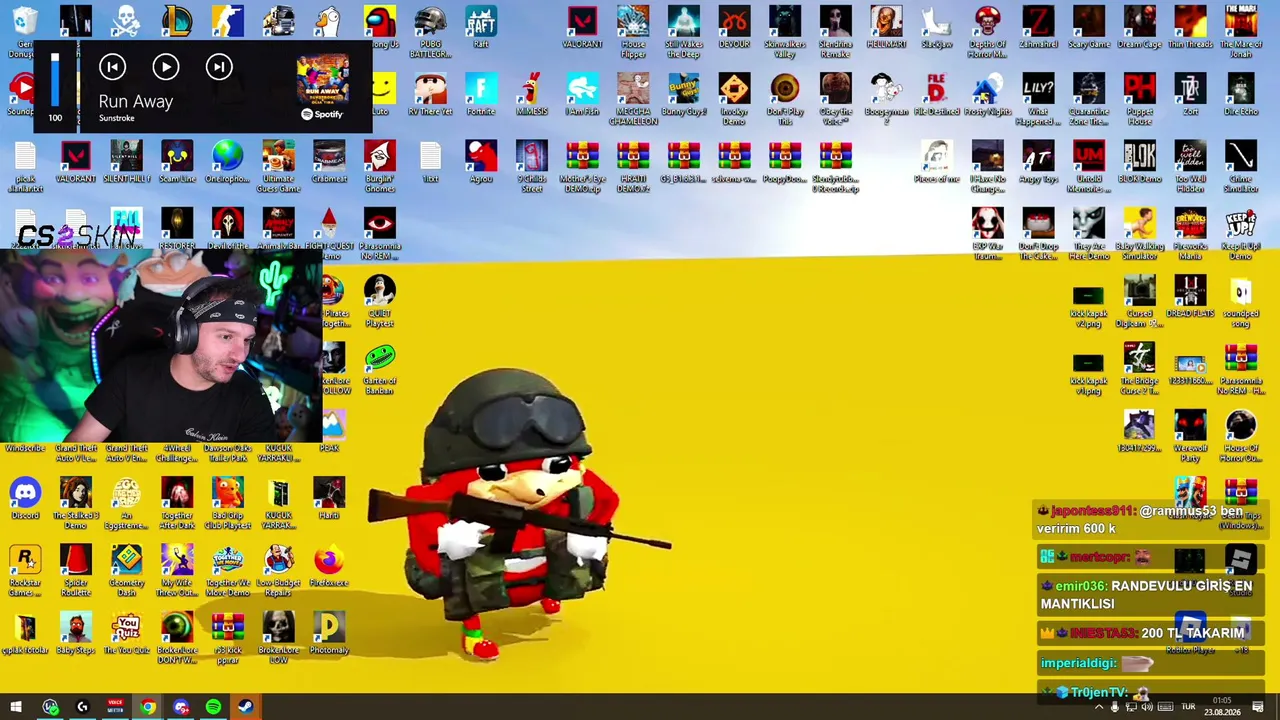Select the Fireworks Mania desktop icon
Viewport: 1280px width, 720px height.
pyautogui.click(x=1190, y=234)
